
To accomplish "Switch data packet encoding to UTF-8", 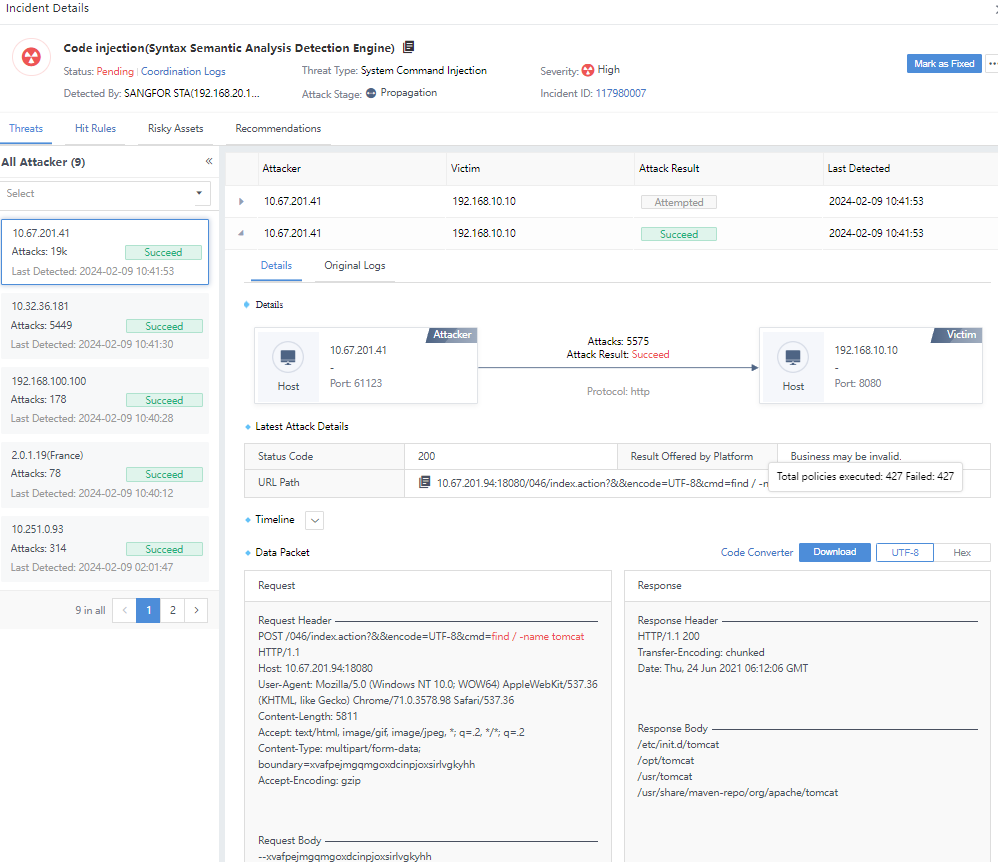I will 904,552.
